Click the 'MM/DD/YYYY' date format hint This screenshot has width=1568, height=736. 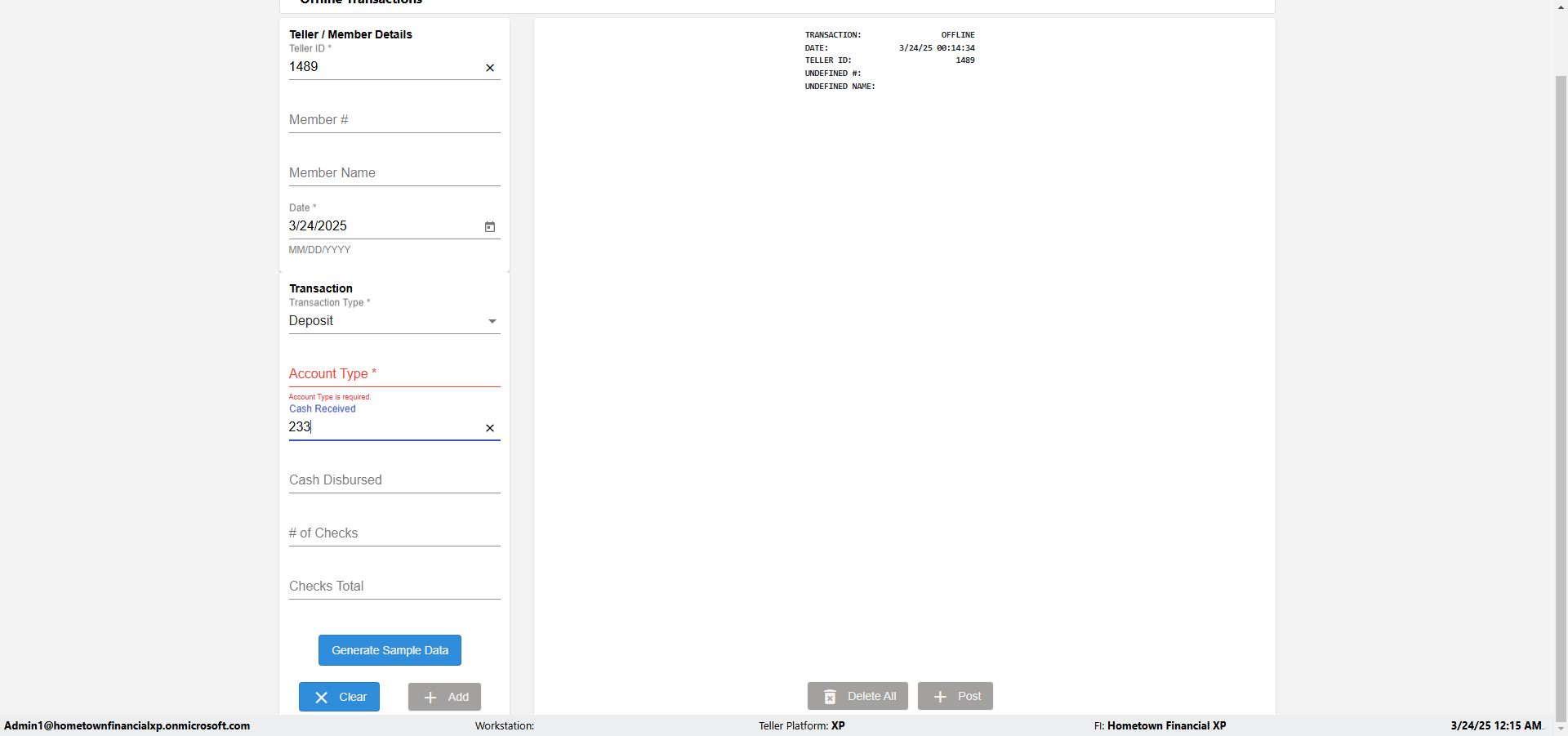coord(319,250)
